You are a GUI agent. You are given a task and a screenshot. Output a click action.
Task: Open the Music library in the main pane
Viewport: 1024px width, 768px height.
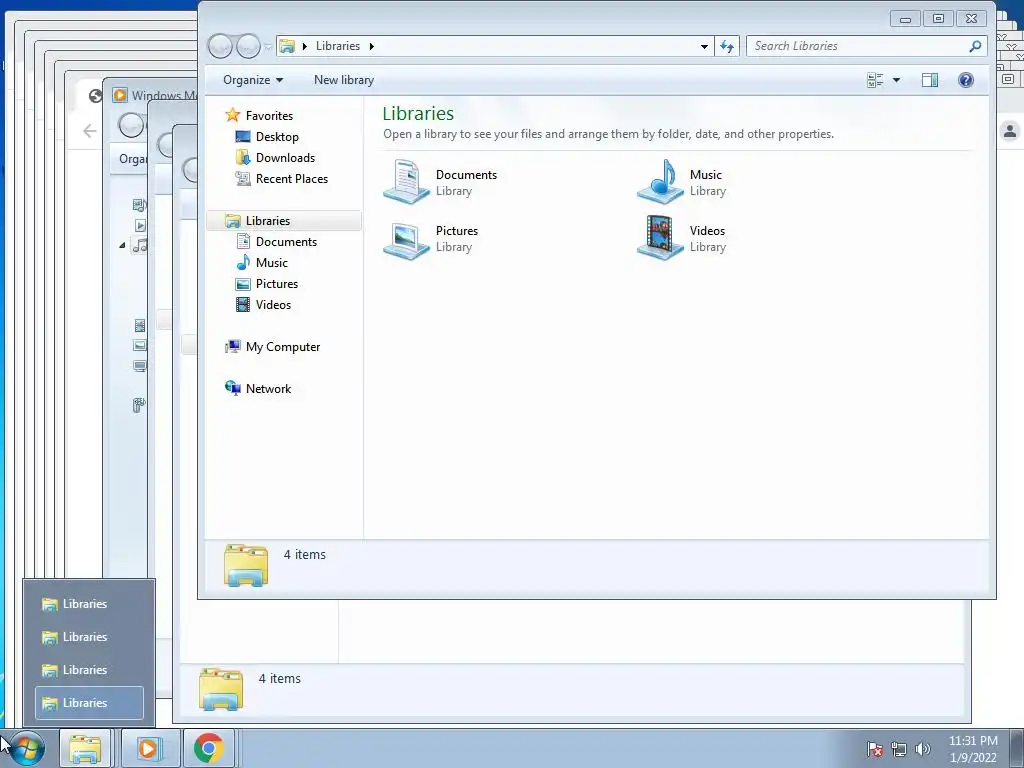tap(682, 182)
